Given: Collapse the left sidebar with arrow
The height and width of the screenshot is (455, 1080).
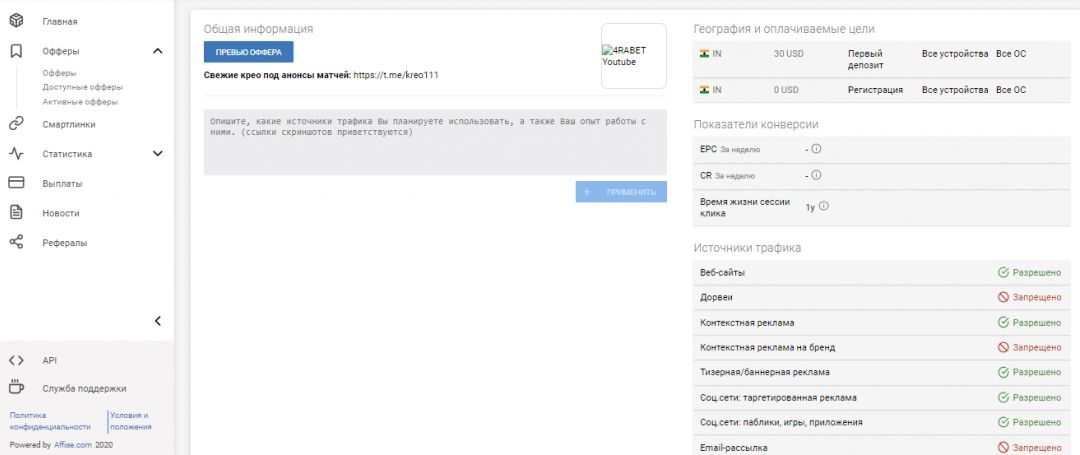Looking at the screenshot, I should coord(157,321).
